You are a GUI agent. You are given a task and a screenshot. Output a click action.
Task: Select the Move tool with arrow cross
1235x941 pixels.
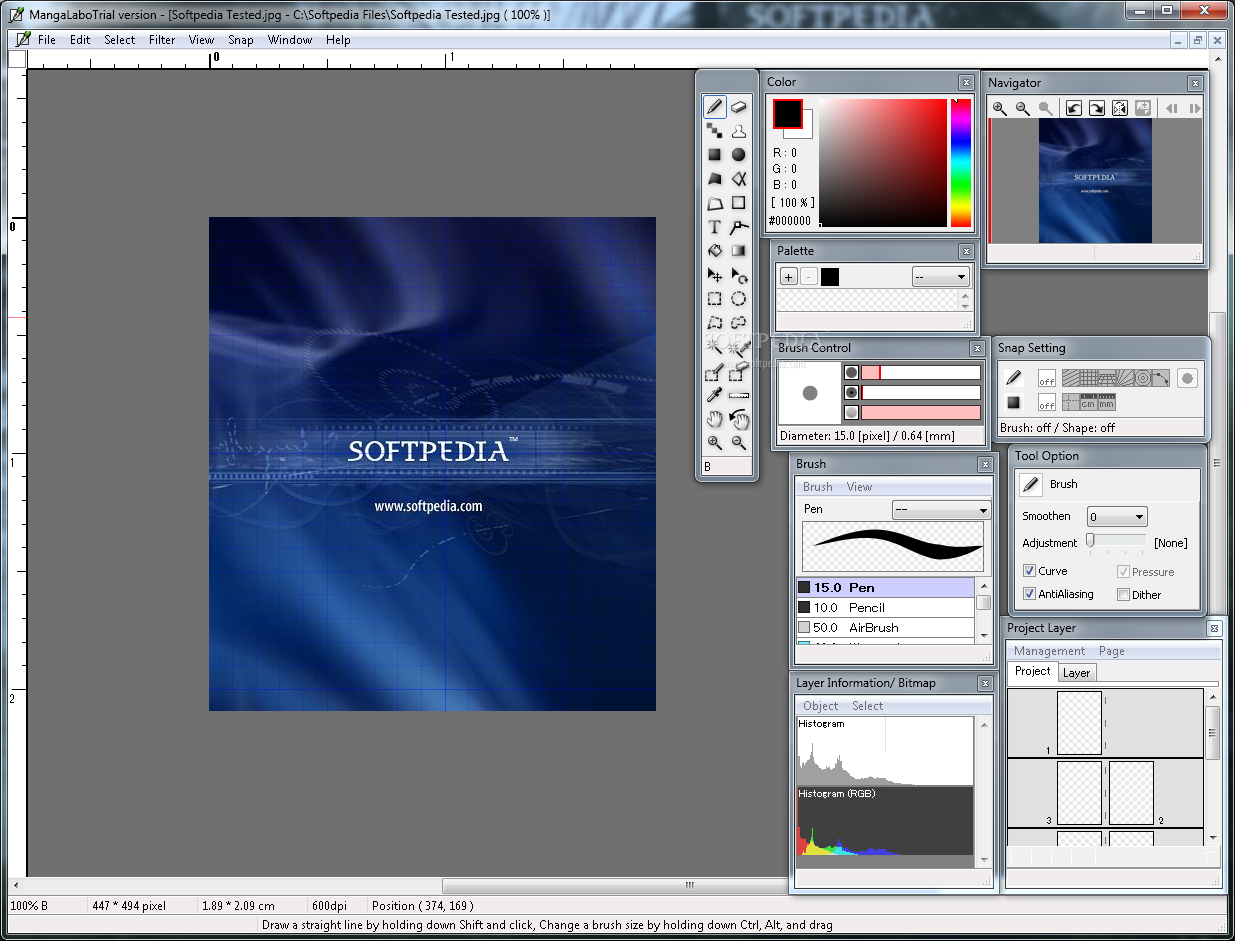click(714, 275)
